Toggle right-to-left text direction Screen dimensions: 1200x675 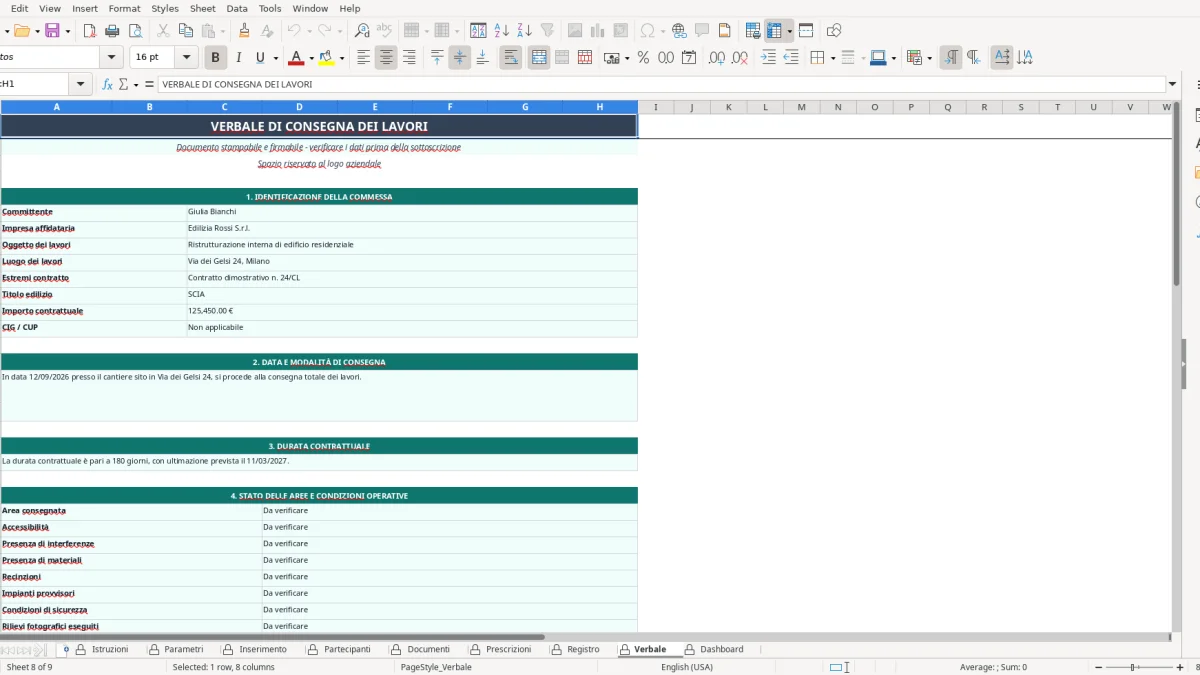pyautogui.click(x=974, y=58)
